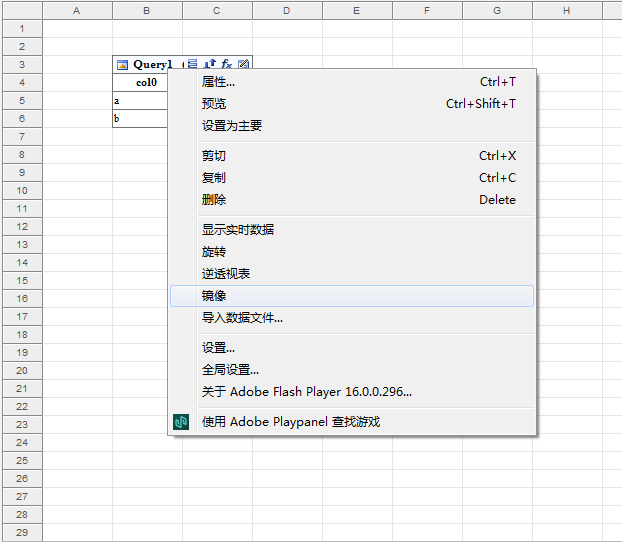Select row header 29

point(22,532)
